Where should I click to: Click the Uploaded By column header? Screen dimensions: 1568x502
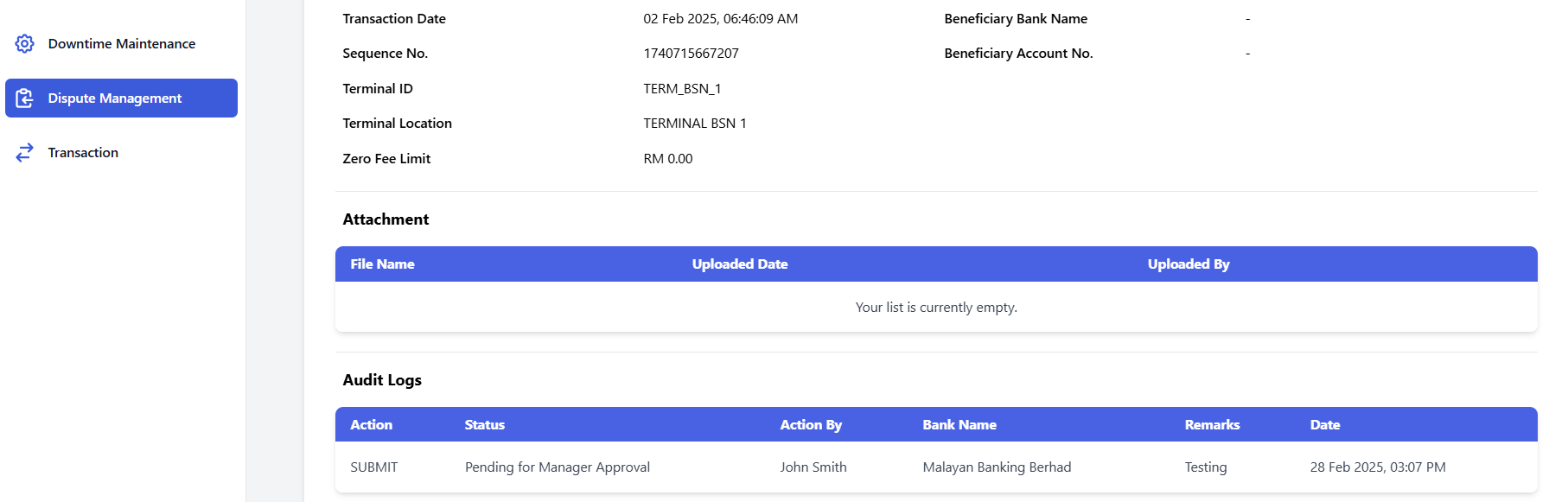pos(1189,264)
